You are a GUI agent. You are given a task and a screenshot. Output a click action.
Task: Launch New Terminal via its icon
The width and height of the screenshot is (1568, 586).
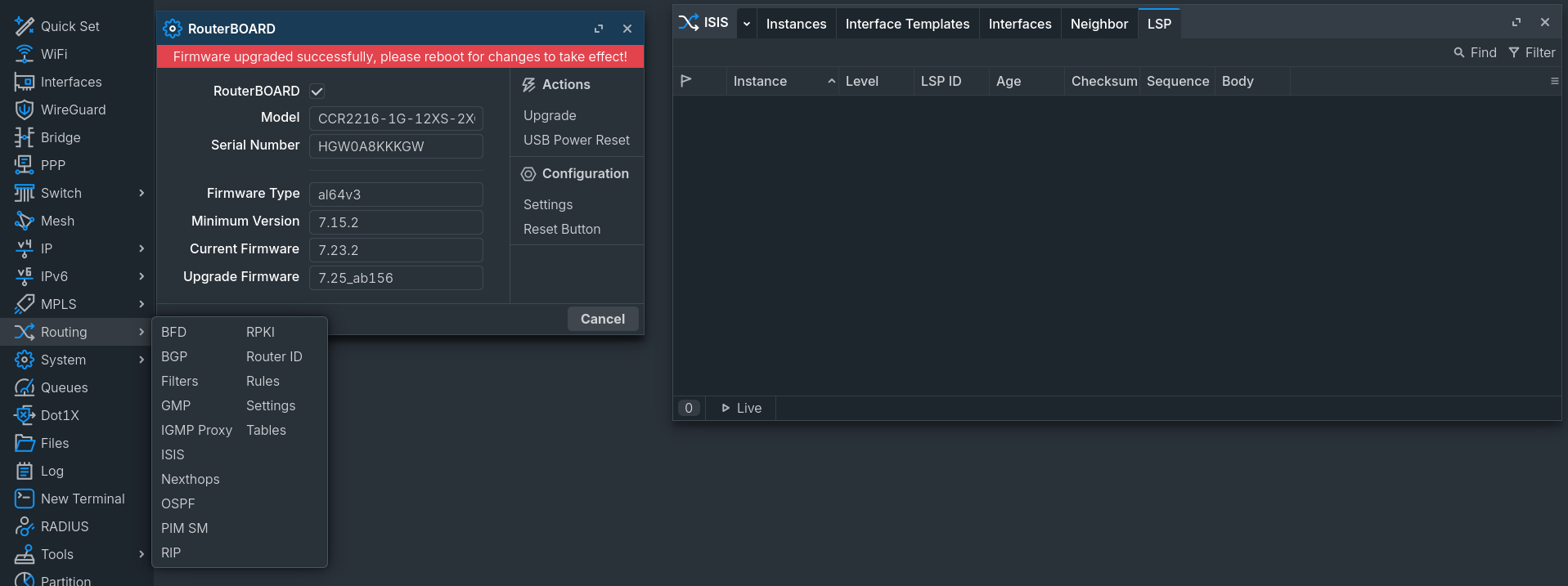coord(25,499)
